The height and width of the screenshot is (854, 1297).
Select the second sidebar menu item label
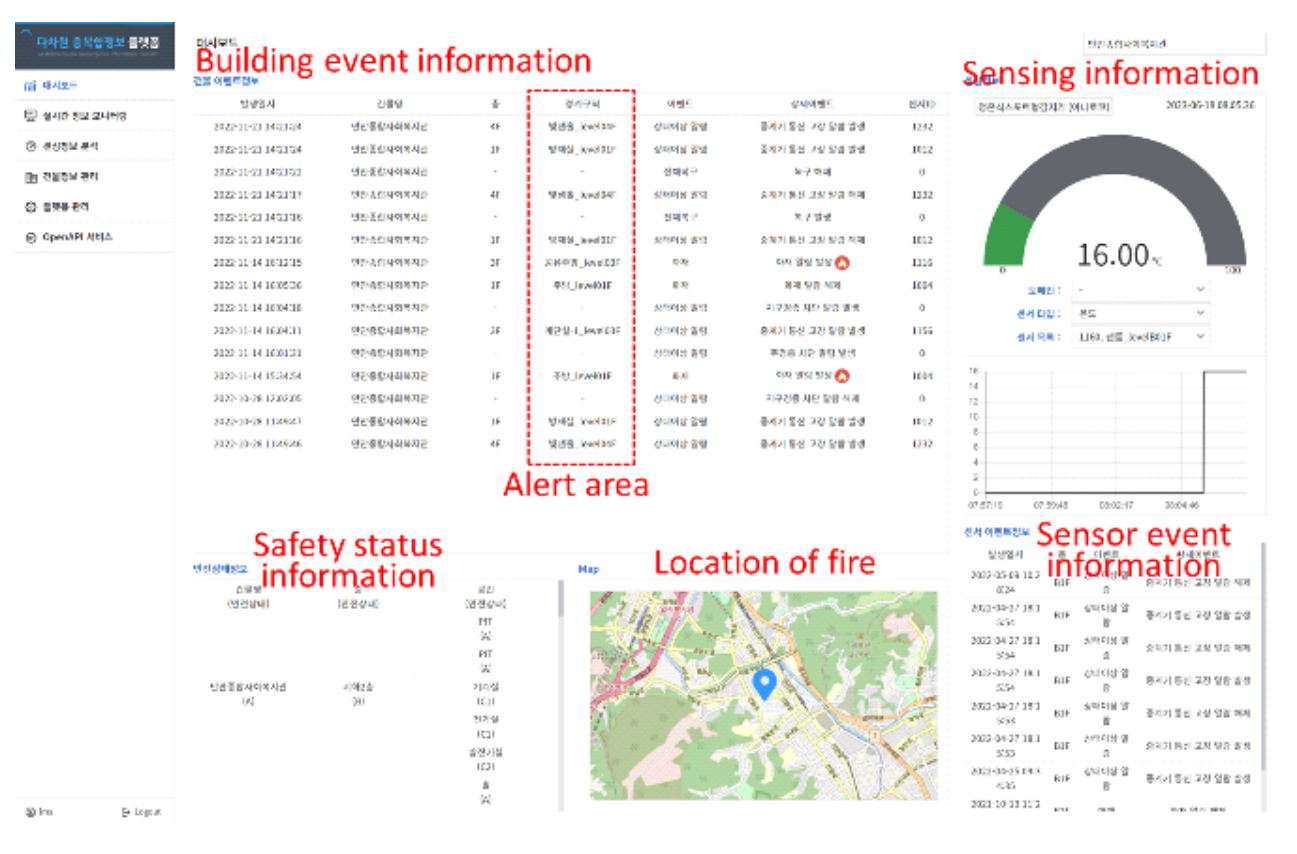click(86, 117)
